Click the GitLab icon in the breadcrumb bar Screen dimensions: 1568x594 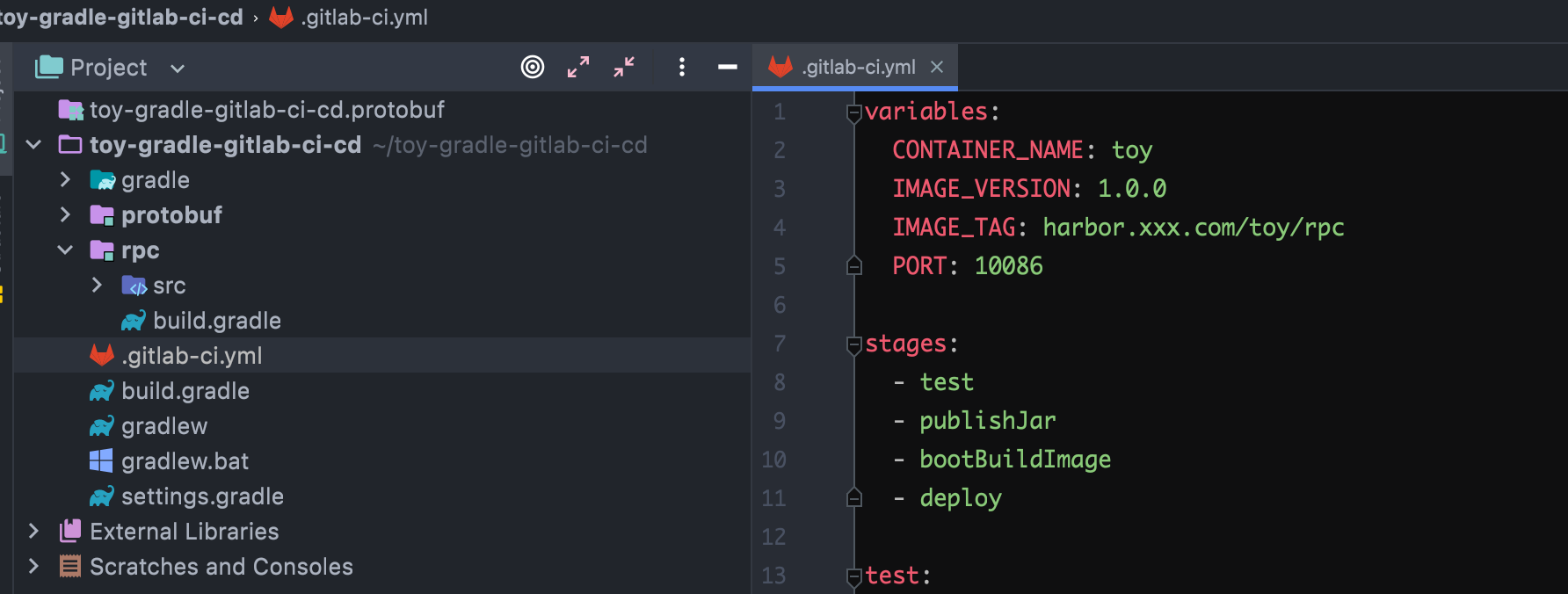281,17
